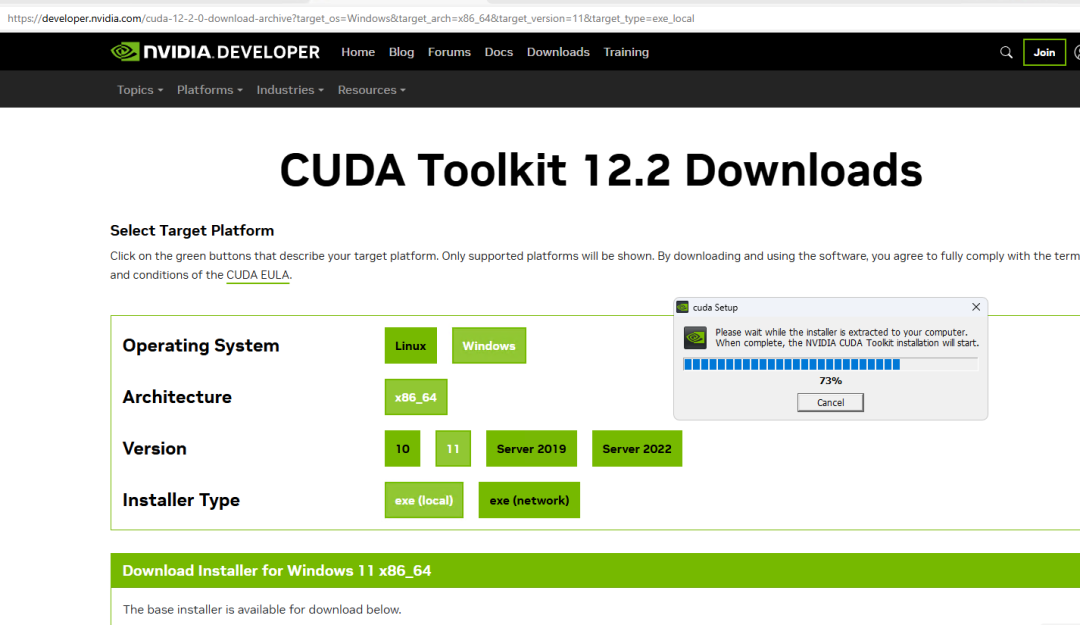Cancel the CUDA installer extraction
Screen dimensions: 1080x625
(x=830, y=402)
